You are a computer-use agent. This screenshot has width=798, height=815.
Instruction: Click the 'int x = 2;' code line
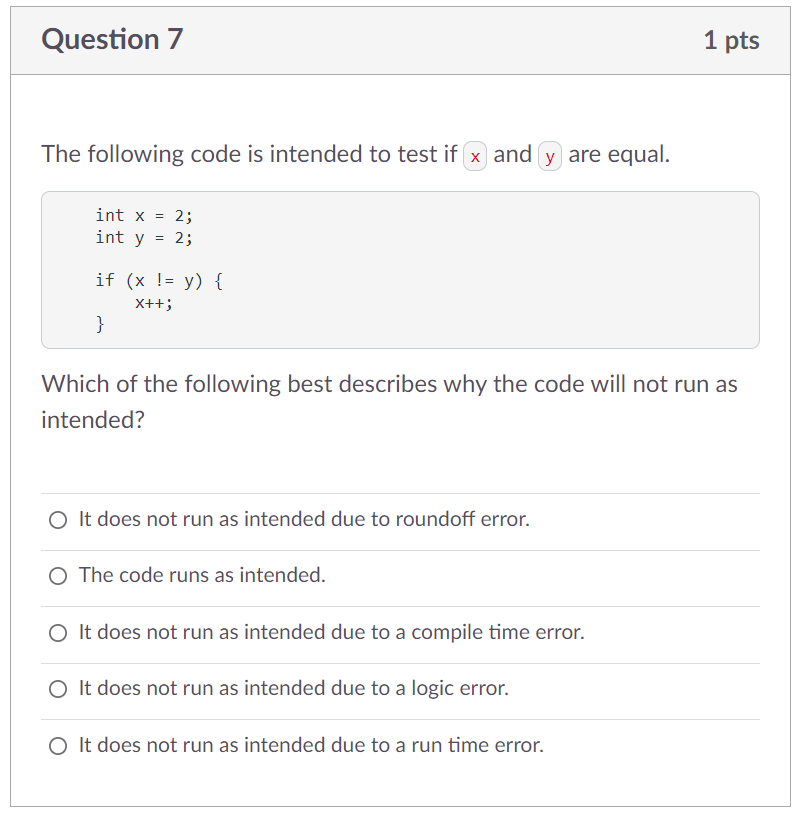pos(144,215)
